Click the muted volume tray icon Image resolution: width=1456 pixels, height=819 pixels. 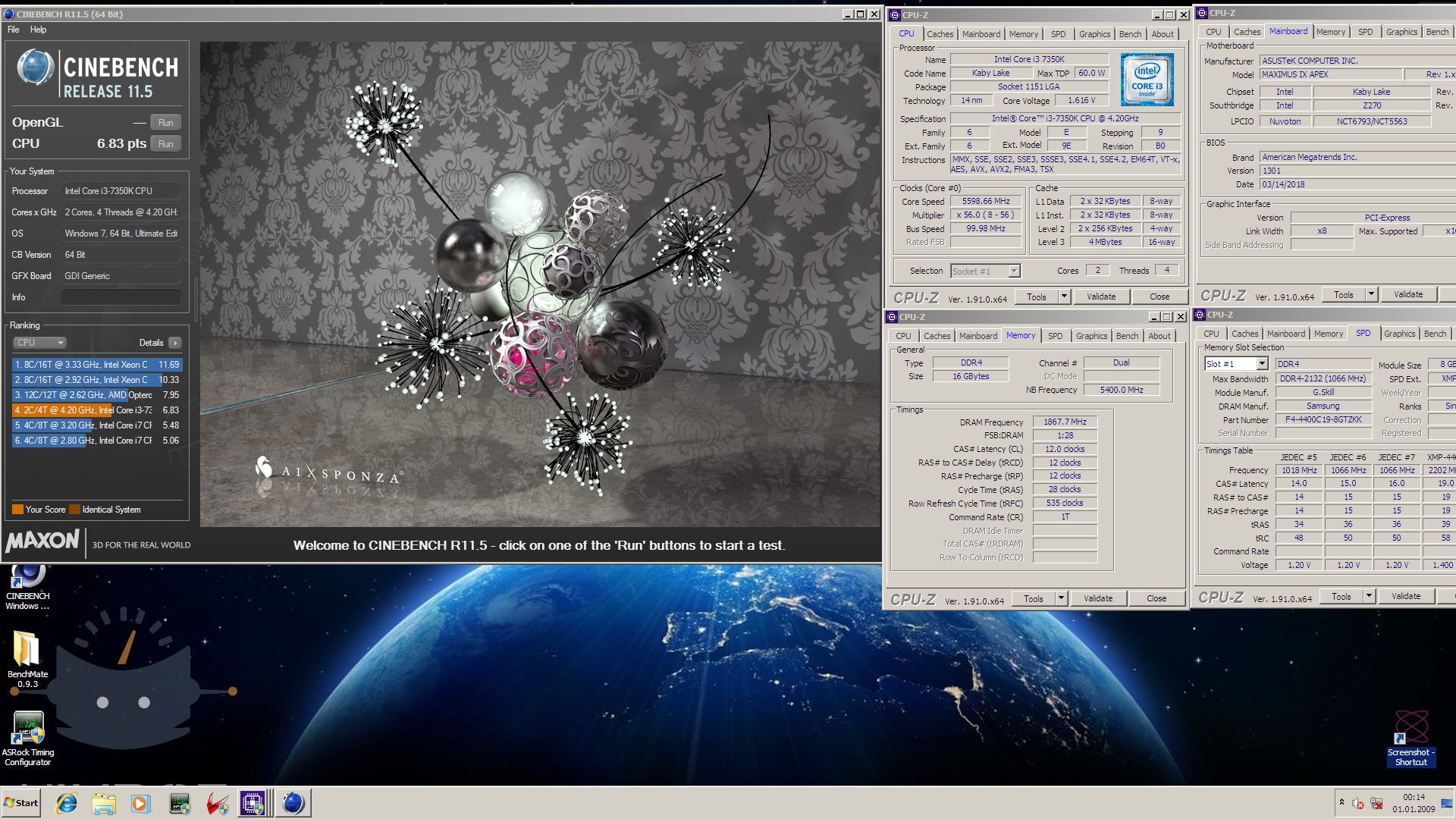(1358, 804)
